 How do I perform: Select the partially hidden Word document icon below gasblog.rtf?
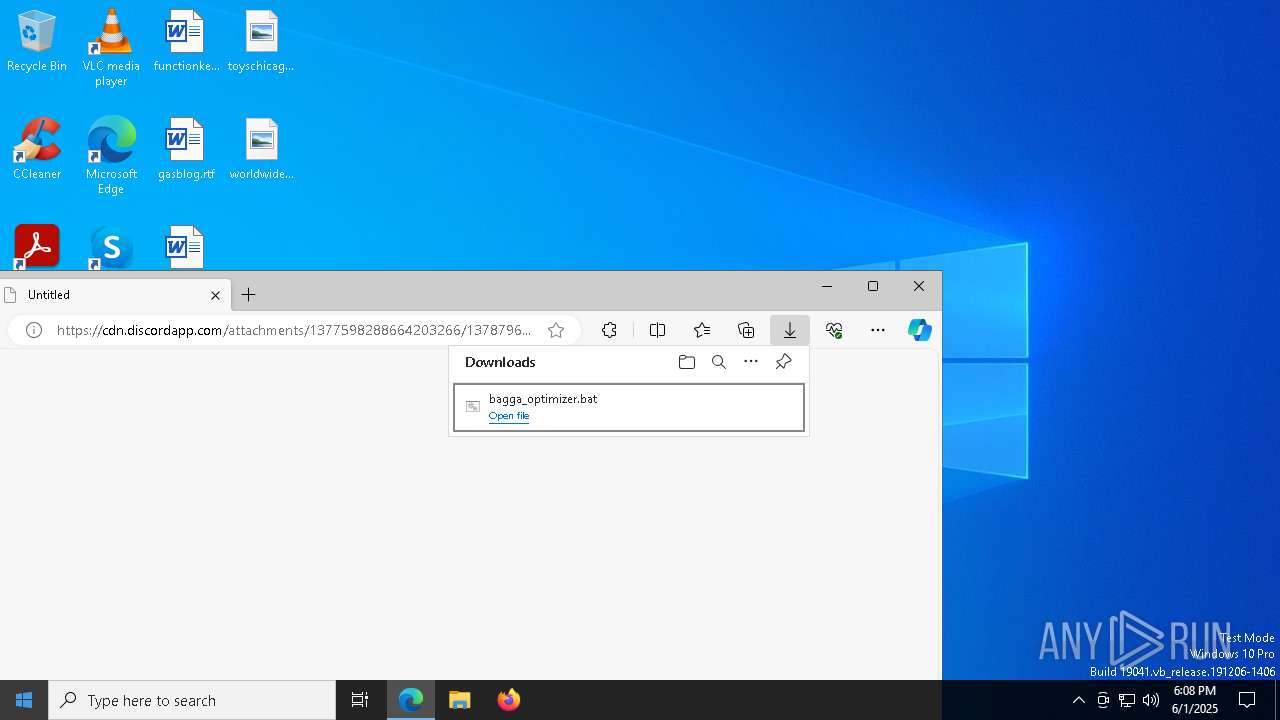(x=185, y=247)
